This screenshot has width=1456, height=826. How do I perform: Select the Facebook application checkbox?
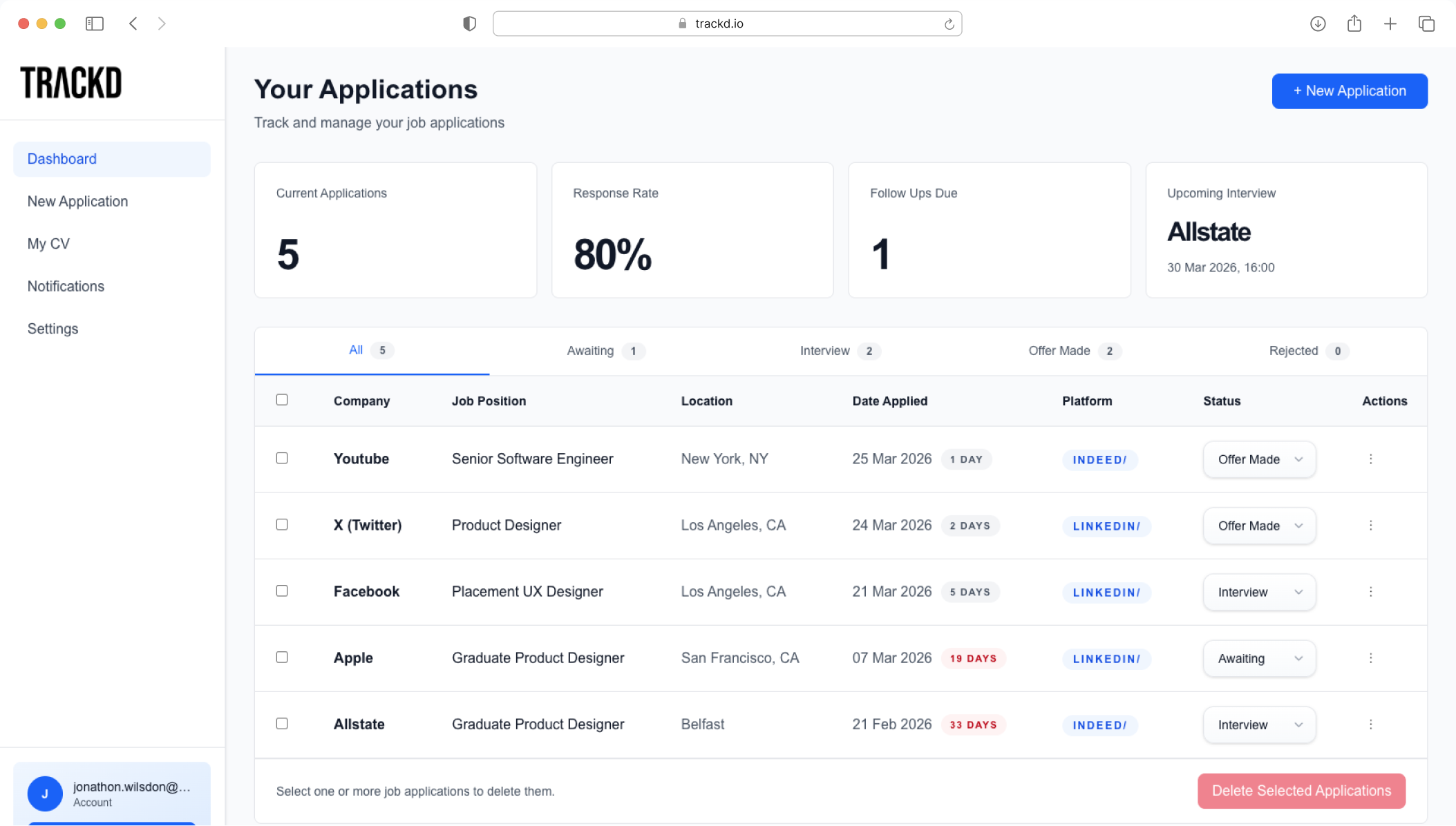[282, 591]
